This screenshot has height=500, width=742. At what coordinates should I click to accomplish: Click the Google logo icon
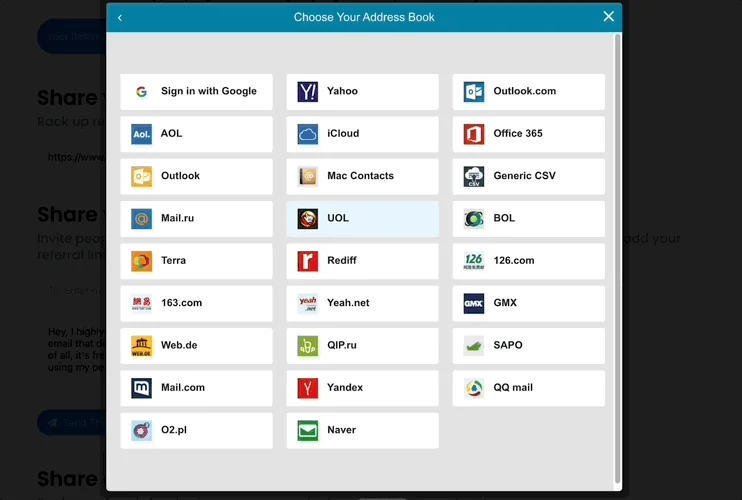[141, 92]
